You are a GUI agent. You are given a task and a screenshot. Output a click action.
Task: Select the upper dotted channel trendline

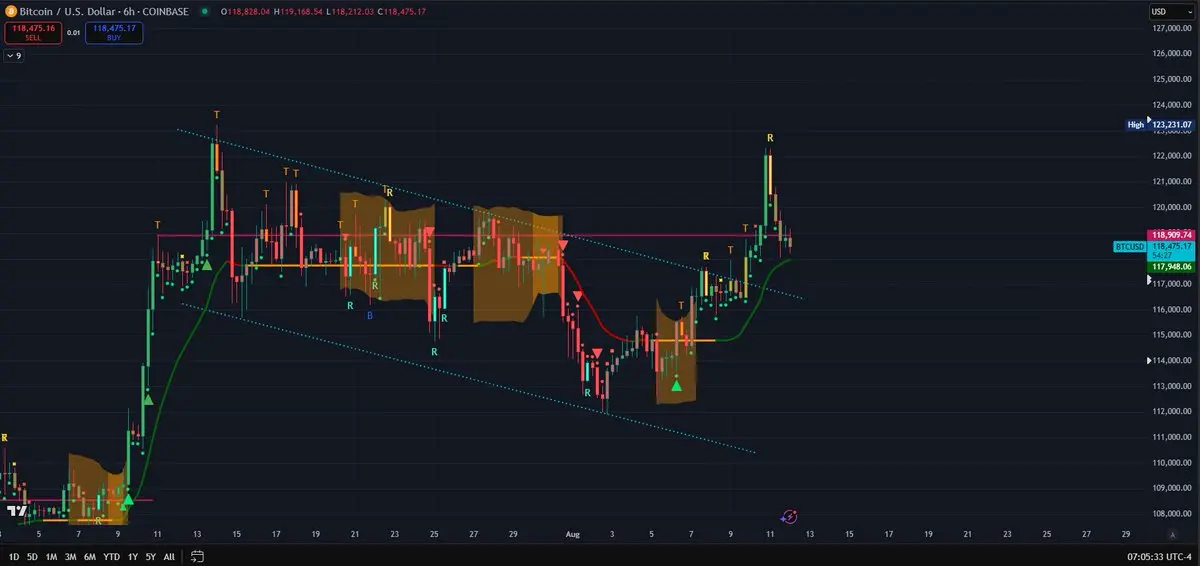pyautogui.click(x=490, y=213)
